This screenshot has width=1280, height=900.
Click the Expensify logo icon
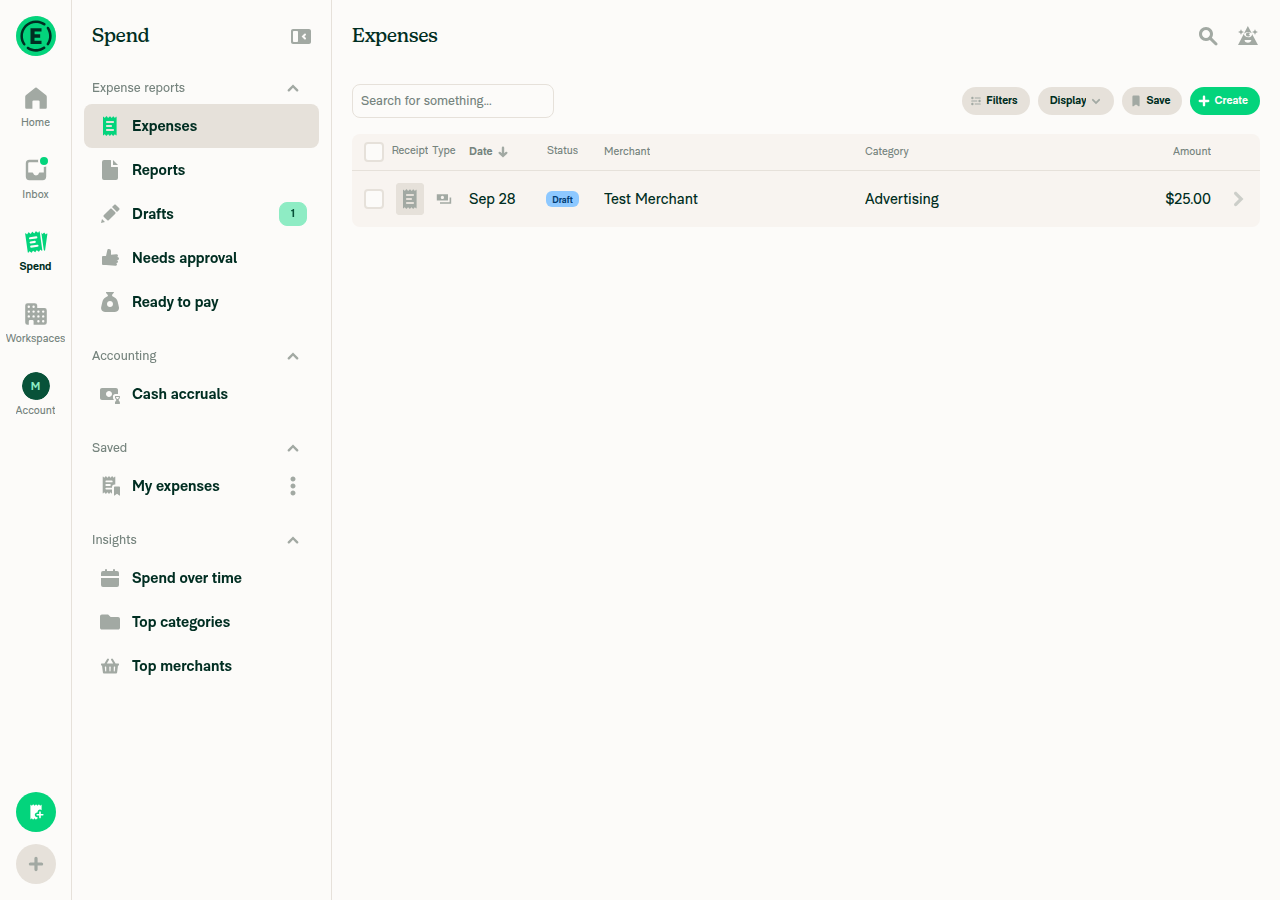point(36,36)
